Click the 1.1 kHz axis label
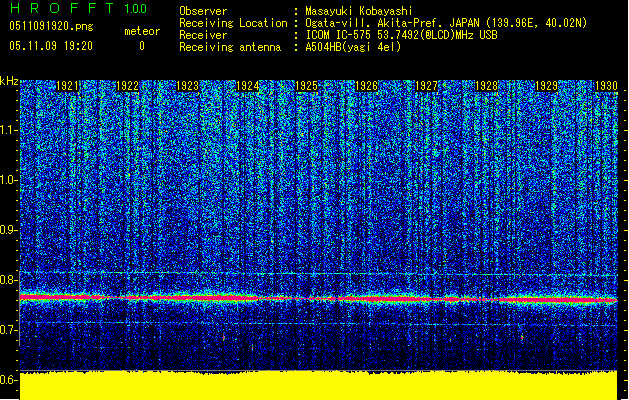 9,130
